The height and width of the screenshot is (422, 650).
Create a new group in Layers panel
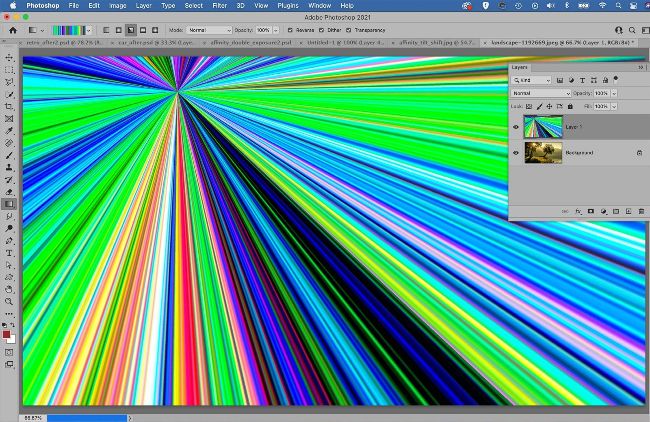point(616,211)
